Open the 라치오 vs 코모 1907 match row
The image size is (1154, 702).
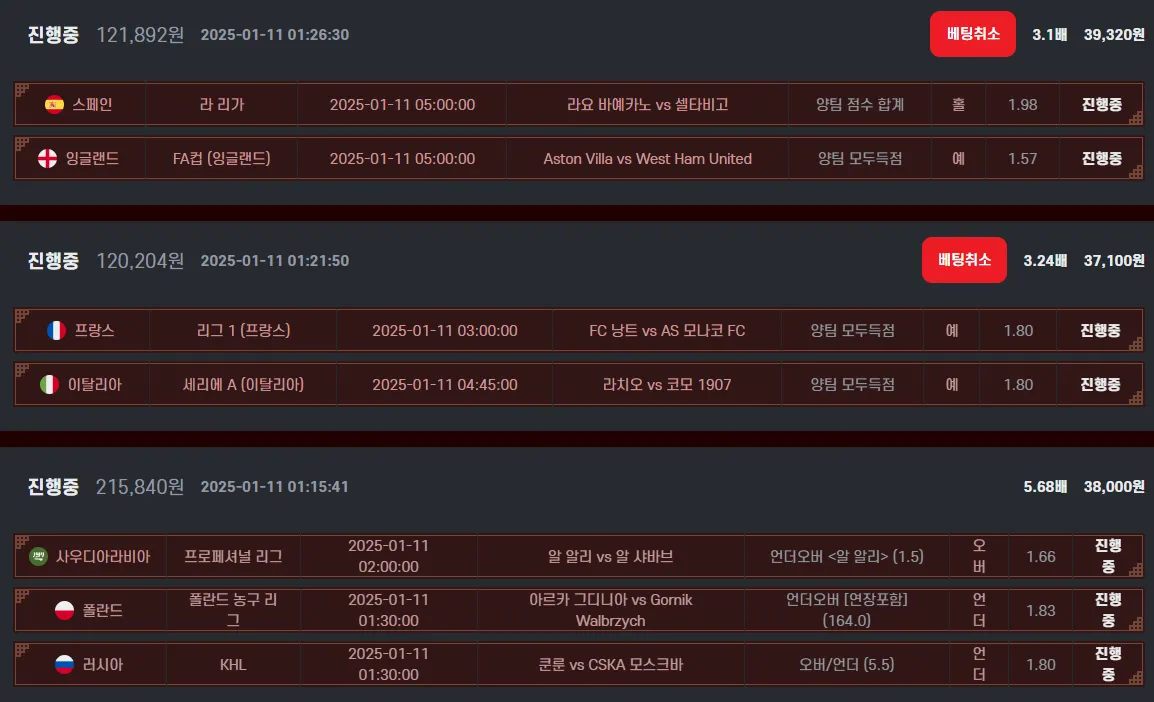click(578, 384)
